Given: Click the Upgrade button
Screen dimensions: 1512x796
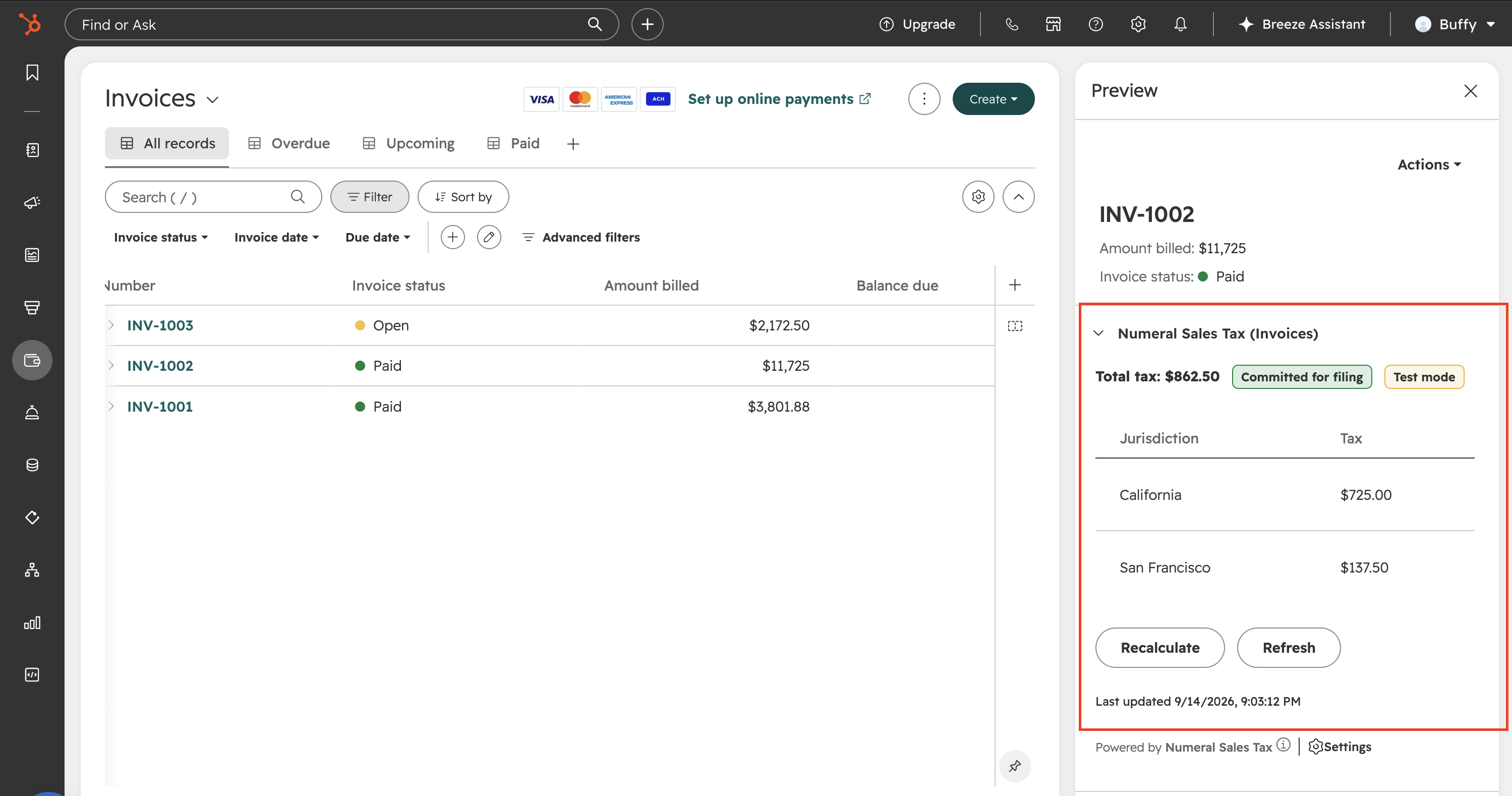Looking at the screenshot, I should (917, 24).
